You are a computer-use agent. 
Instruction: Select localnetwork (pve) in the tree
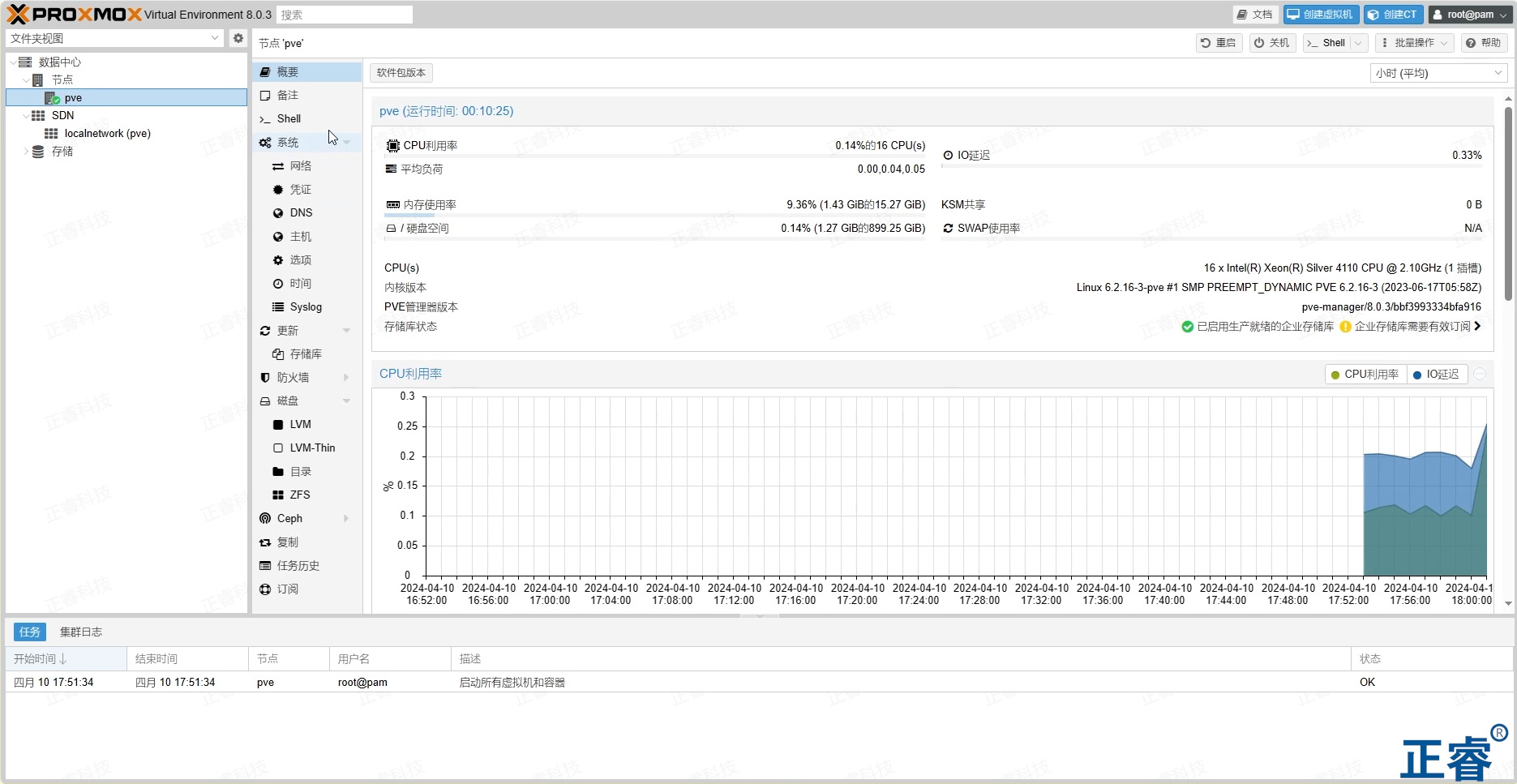point(126,134)
